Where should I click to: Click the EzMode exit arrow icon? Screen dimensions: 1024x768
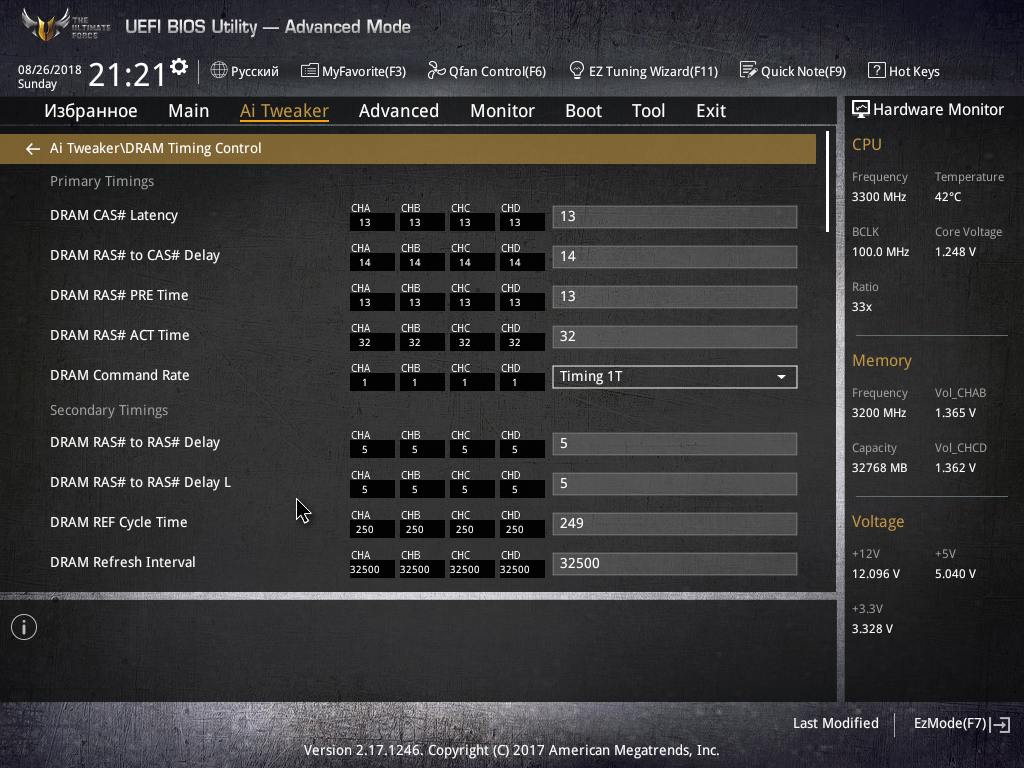[1000, 724]
